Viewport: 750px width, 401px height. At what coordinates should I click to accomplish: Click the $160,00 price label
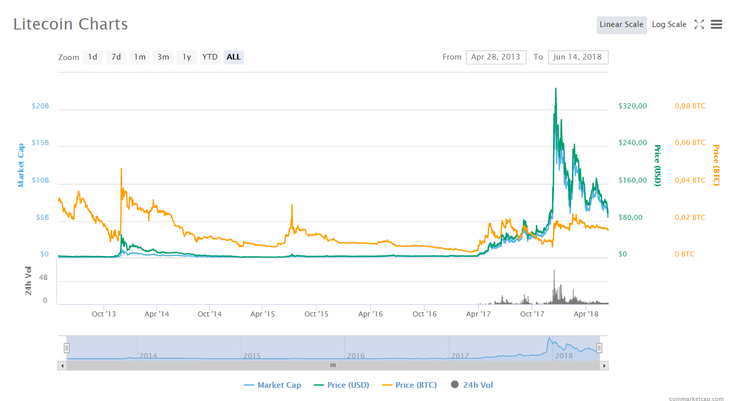632,180
